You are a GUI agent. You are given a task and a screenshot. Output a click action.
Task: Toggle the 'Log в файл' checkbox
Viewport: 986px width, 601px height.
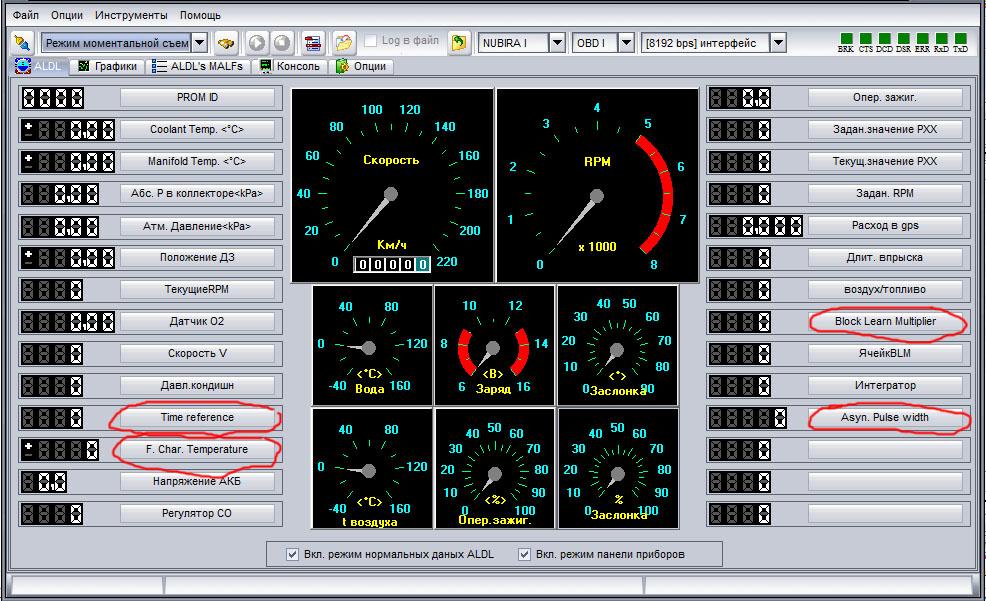[371, 41]
